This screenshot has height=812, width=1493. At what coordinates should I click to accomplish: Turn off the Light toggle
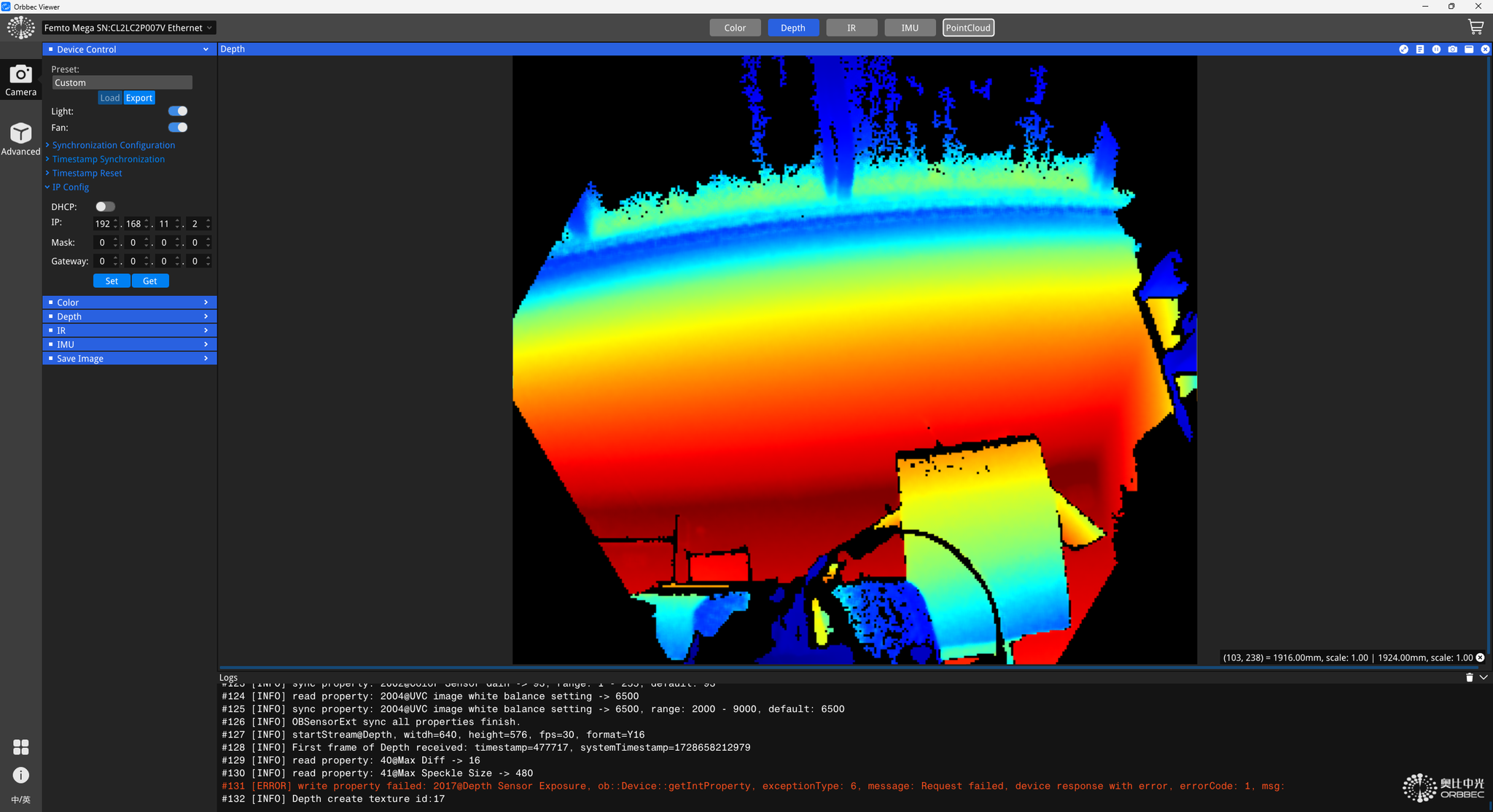pyautogui.click(x=178, y=112)
